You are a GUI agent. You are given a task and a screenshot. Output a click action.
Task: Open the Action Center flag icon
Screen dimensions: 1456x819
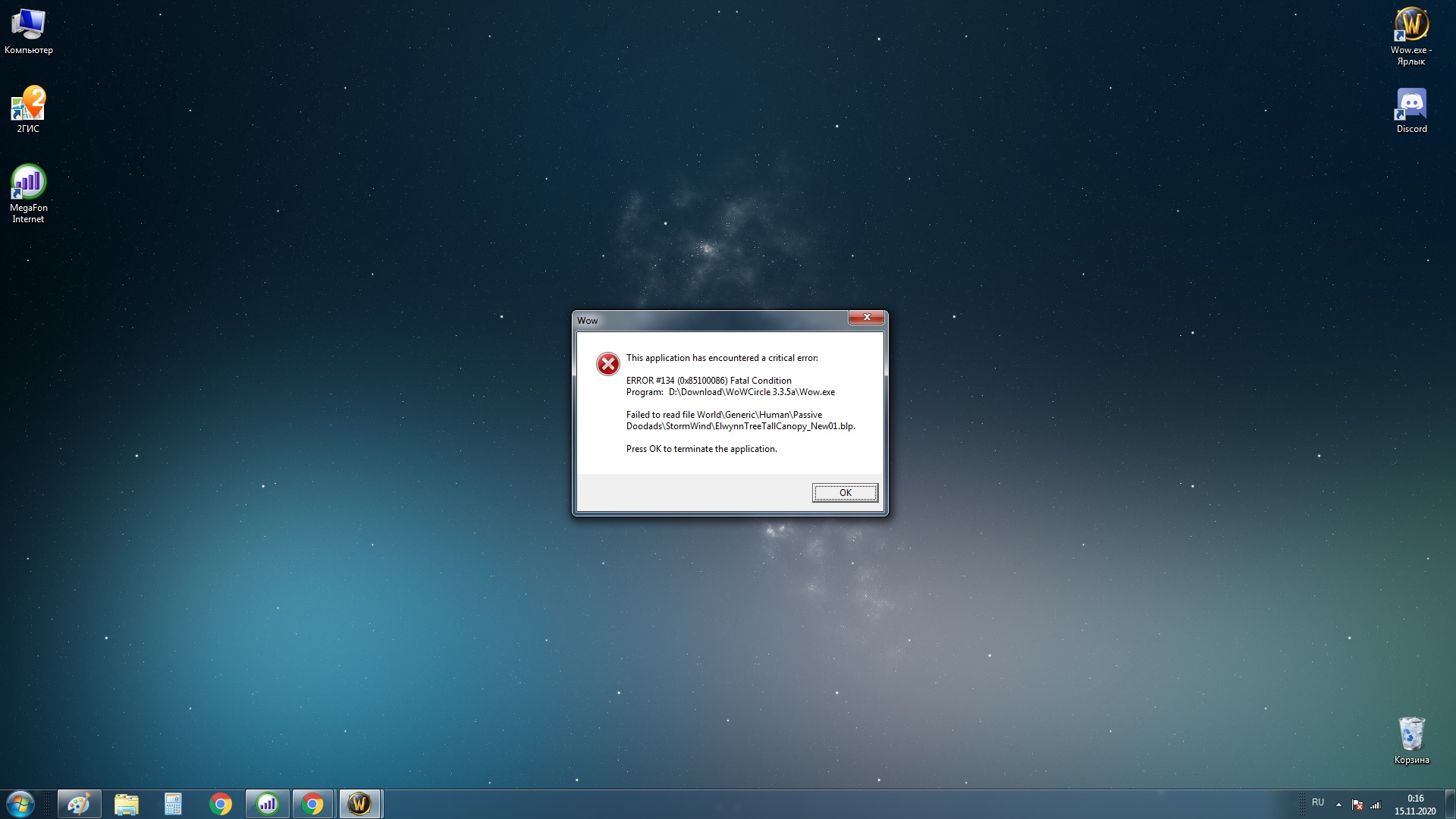tap(1357, 805)
